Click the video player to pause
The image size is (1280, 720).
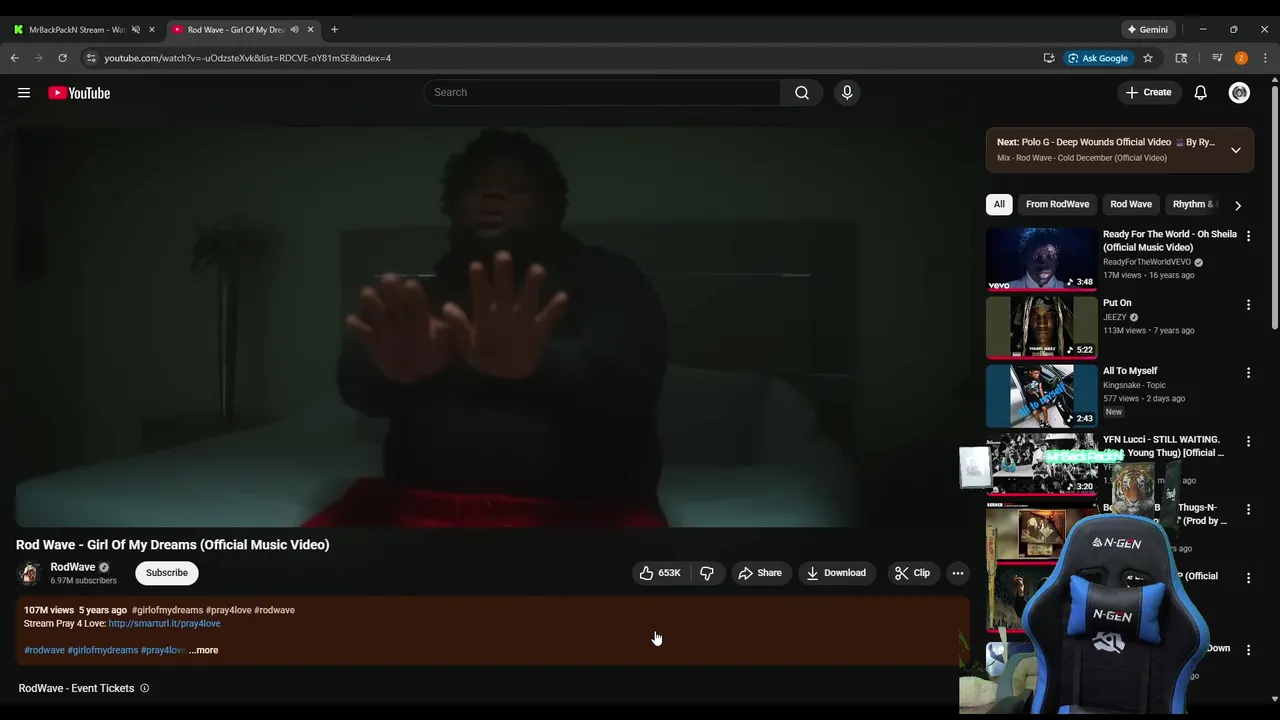[x=491, y=327]
